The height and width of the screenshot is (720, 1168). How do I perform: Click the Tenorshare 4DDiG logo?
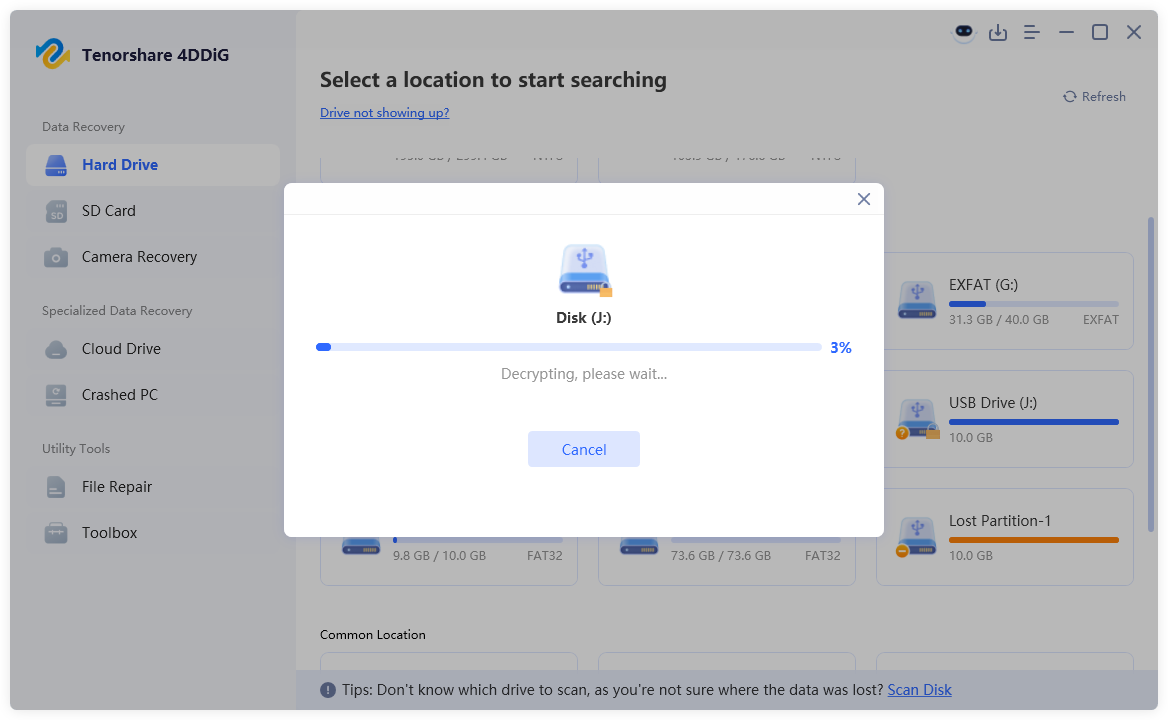click(x=52, y=54)
